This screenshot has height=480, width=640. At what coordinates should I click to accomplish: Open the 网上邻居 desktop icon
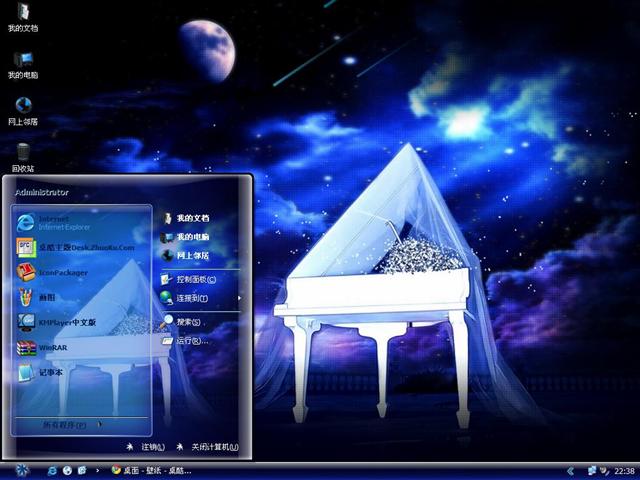coord(23,111)
